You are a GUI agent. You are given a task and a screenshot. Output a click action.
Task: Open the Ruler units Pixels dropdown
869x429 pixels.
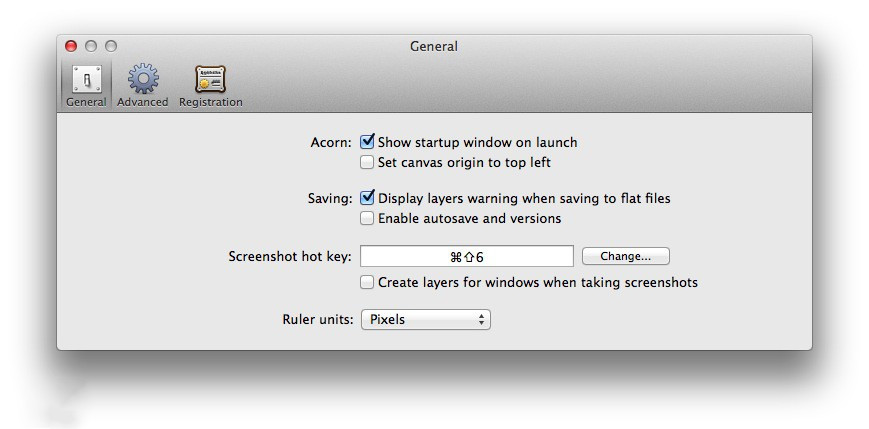(426, 320)
